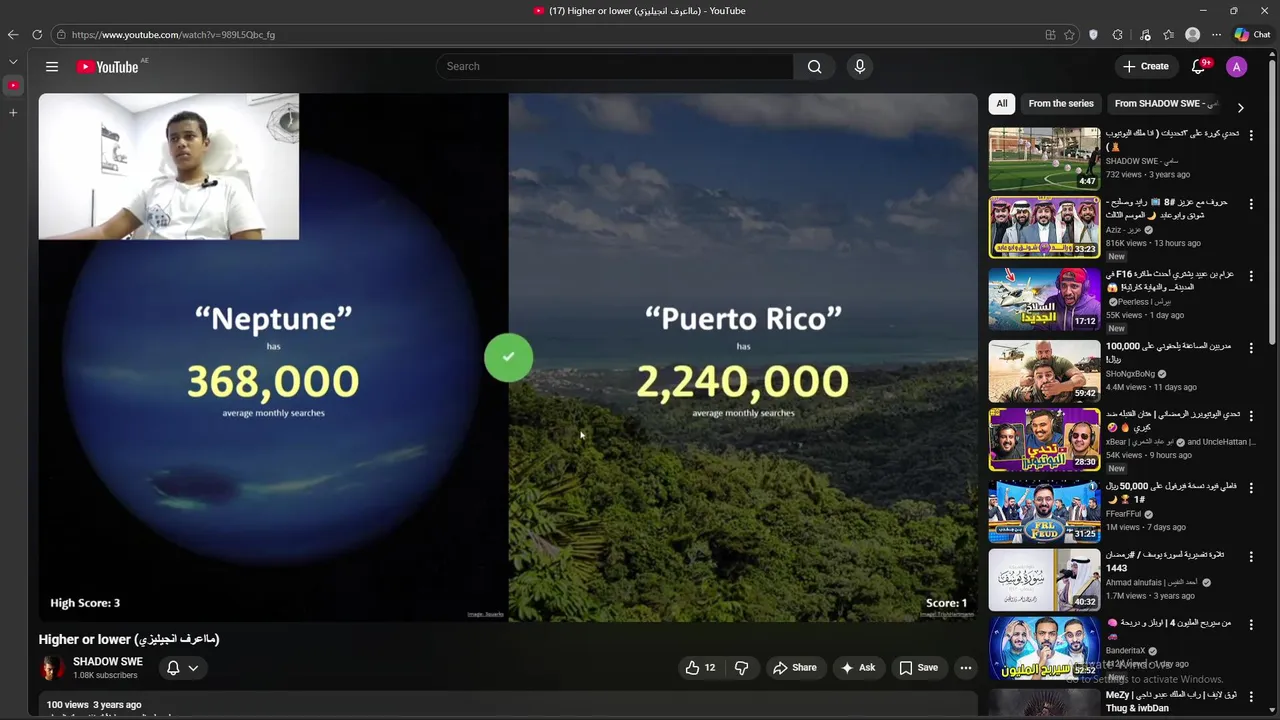The image size is (1280, 720).
Task: Expand tab actions chevron in vertical tabs
Action: pos(13,62)
